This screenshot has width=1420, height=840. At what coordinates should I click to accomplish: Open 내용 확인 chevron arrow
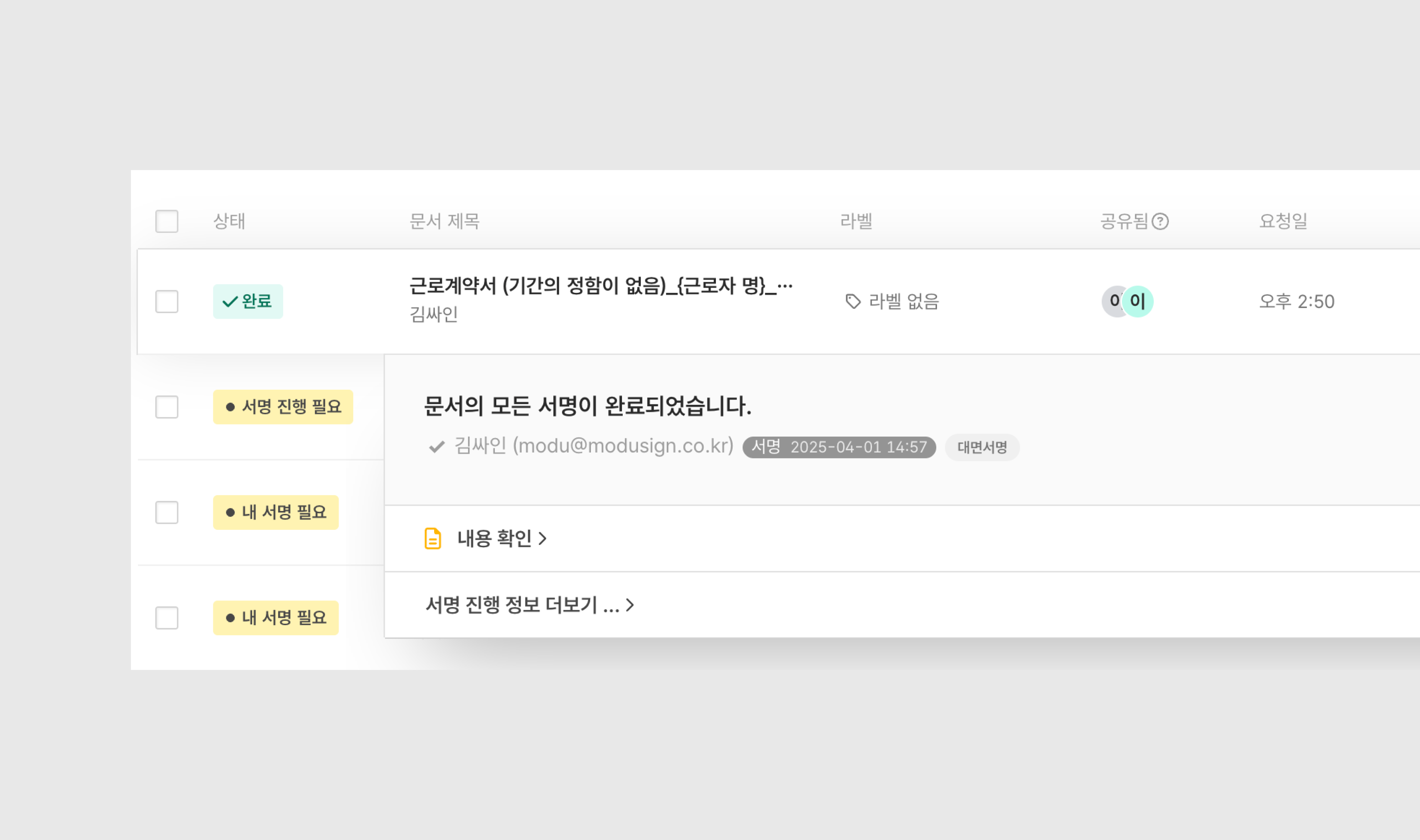pyautogui.click(x=543, y=538)
